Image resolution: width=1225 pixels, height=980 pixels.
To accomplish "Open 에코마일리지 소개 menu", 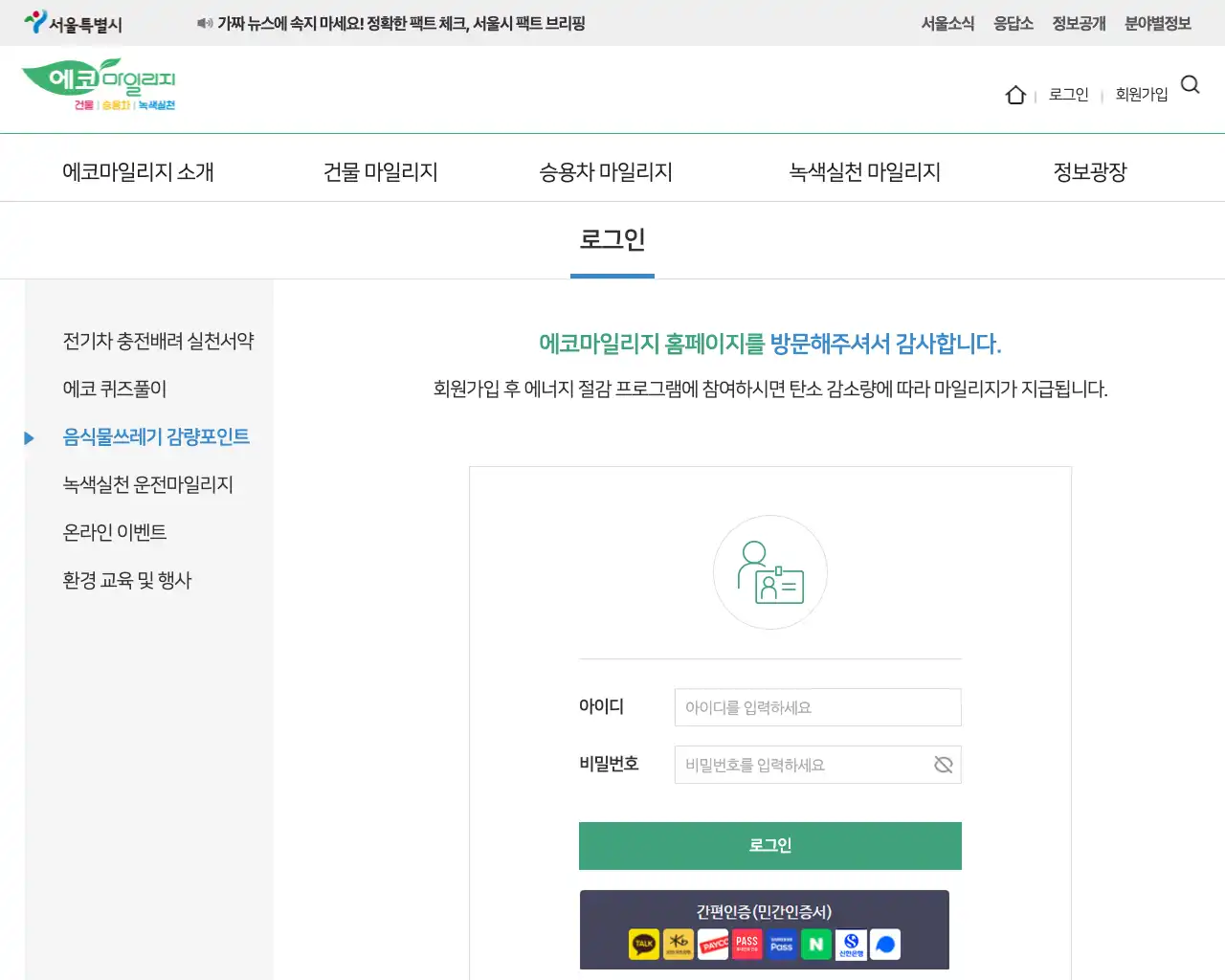I will pos(138,172).
